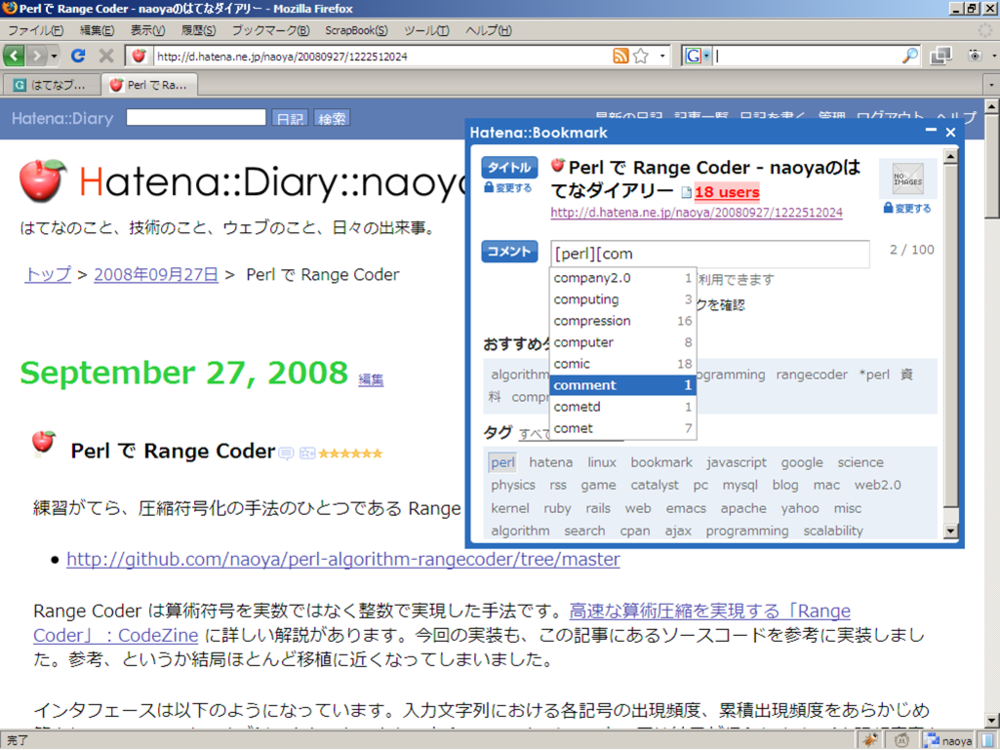Open the トップ breadcrumb link

48,275
